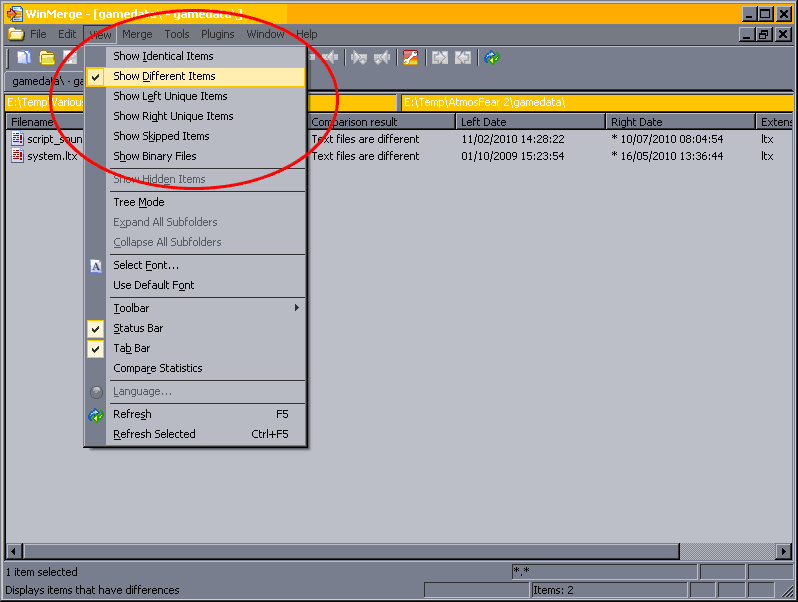The height and width of the screenshot is (602, 798).
Task: Click the file icon beside script_soun
Action: (x=18, y=138)
